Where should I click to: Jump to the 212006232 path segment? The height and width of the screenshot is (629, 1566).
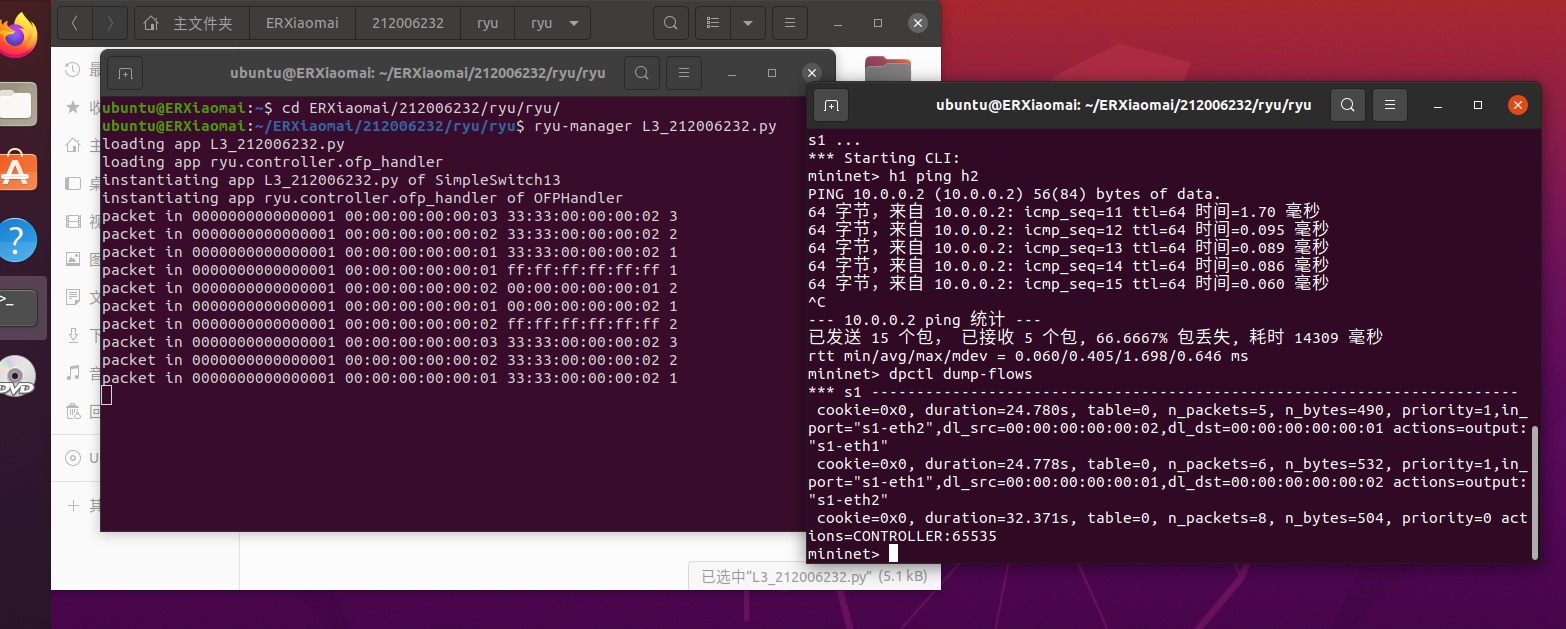[407, 22]
